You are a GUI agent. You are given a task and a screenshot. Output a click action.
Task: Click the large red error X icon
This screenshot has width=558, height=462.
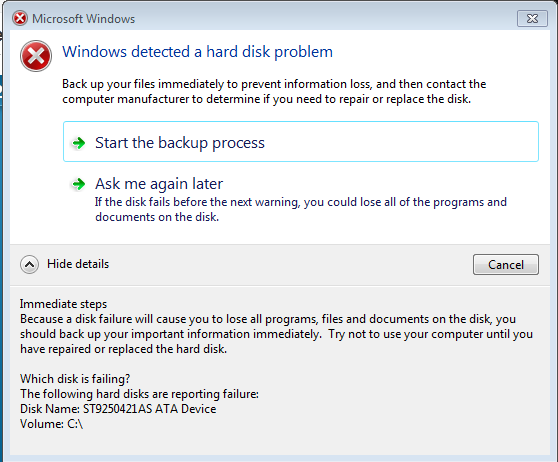click(x=36, y=56)
